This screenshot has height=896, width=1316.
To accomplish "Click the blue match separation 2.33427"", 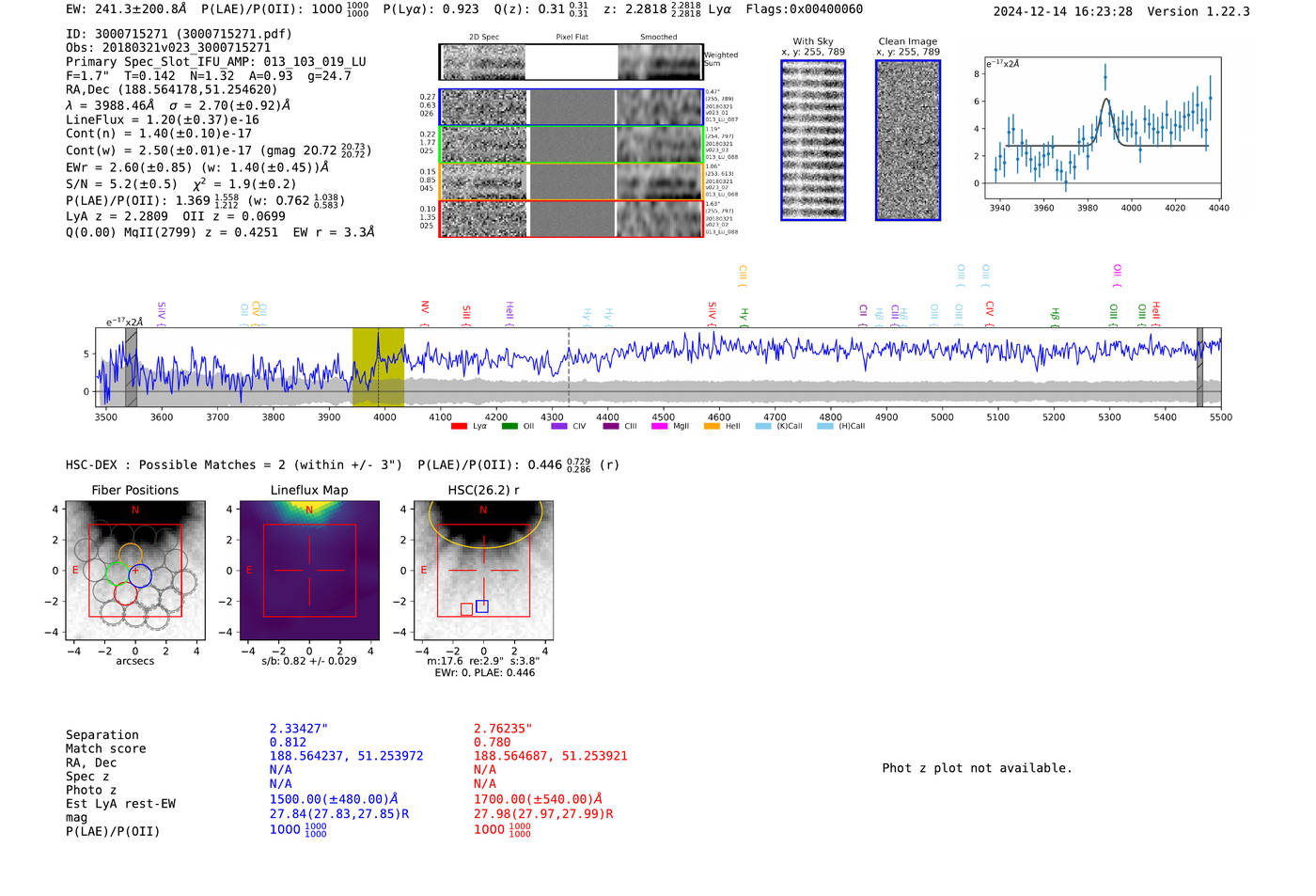I will (299, 729).
